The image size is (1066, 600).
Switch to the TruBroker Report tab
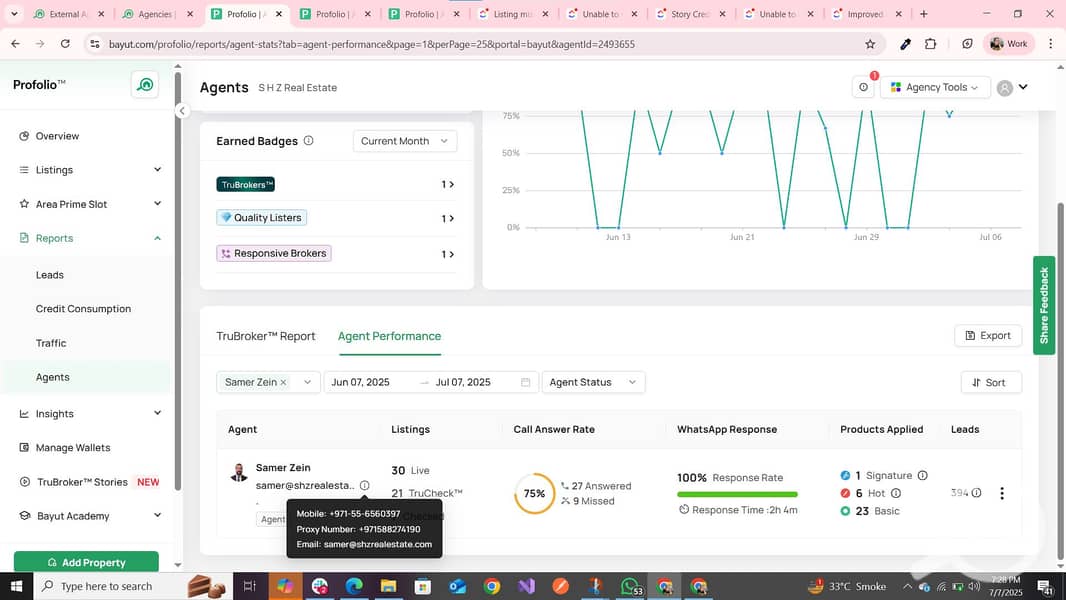pyautogui.click(x=266, y=336)
